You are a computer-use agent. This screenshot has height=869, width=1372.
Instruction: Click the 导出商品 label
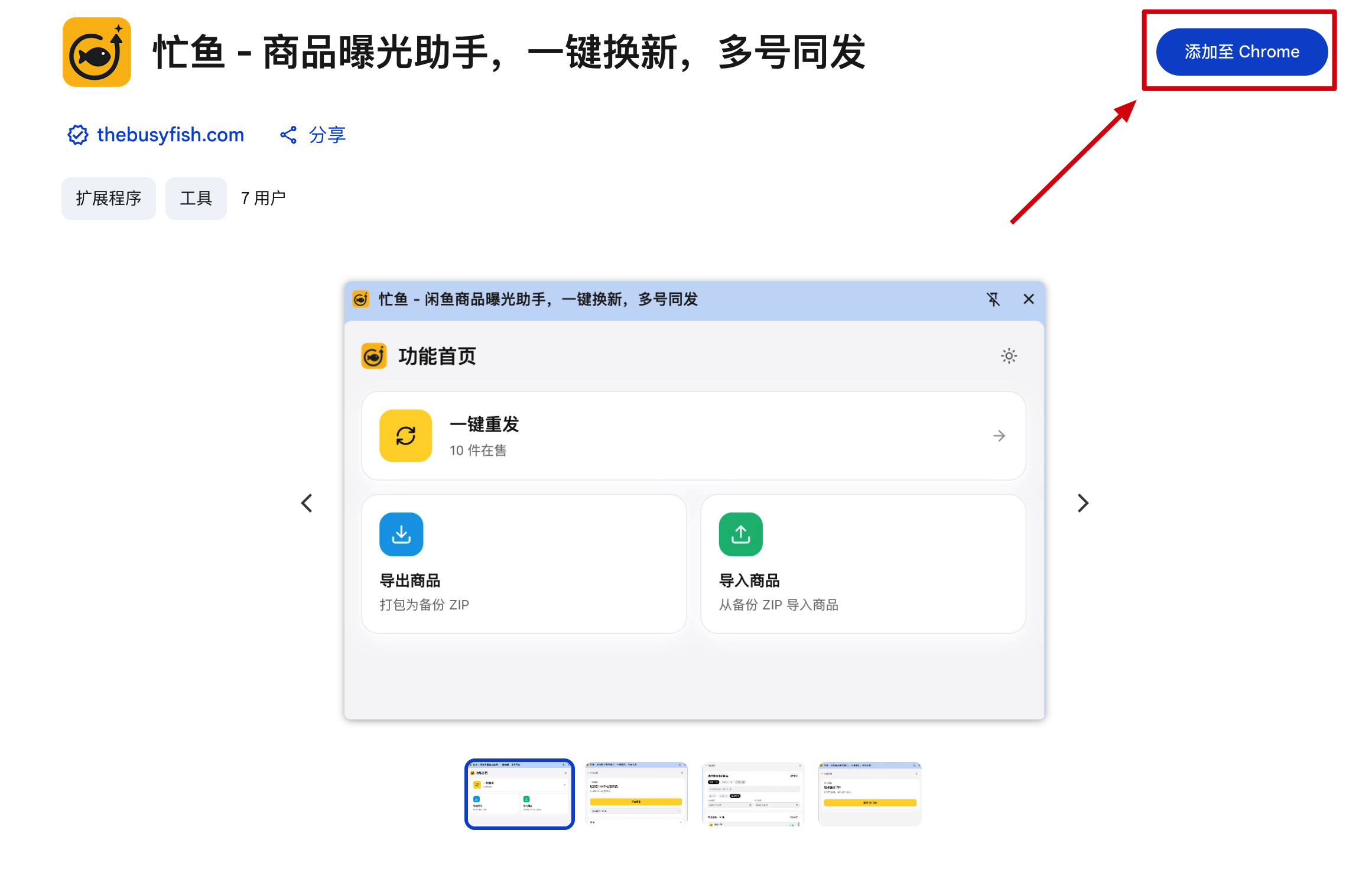click(410, 581)
